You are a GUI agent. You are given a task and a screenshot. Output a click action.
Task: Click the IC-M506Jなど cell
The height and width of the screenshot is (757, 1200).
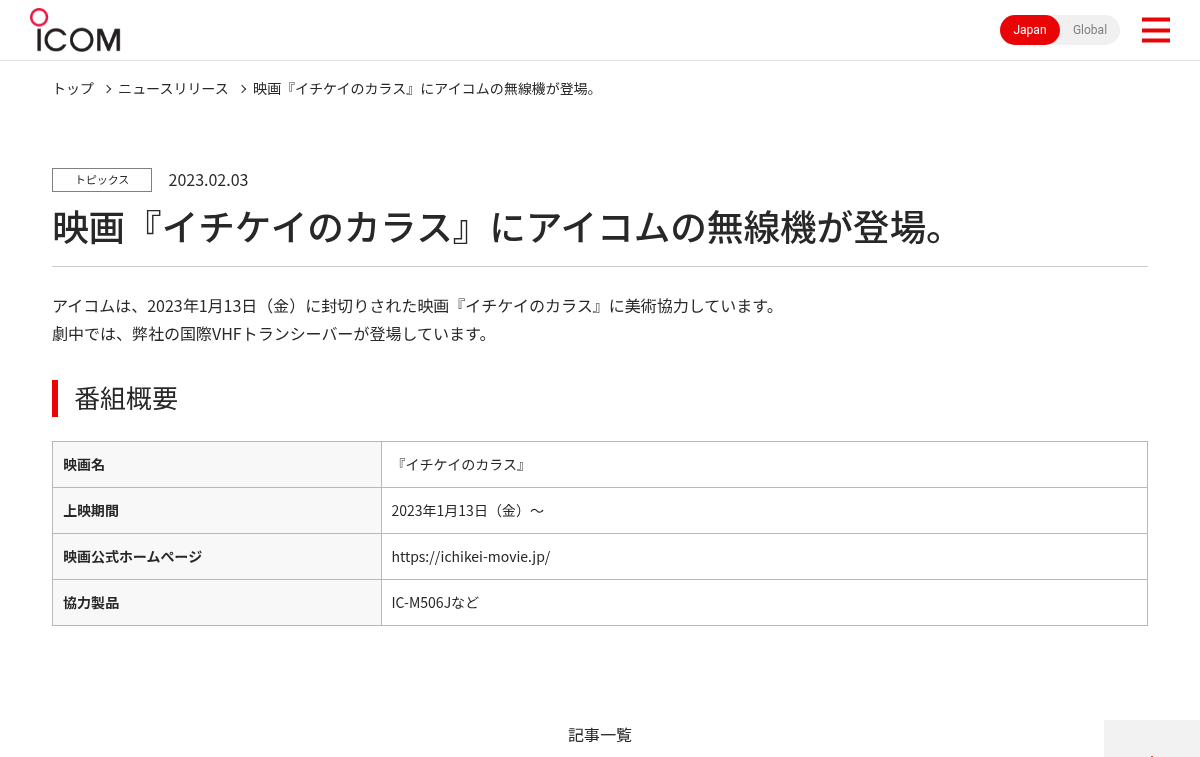pyautogui.click(x=764, y=603)
